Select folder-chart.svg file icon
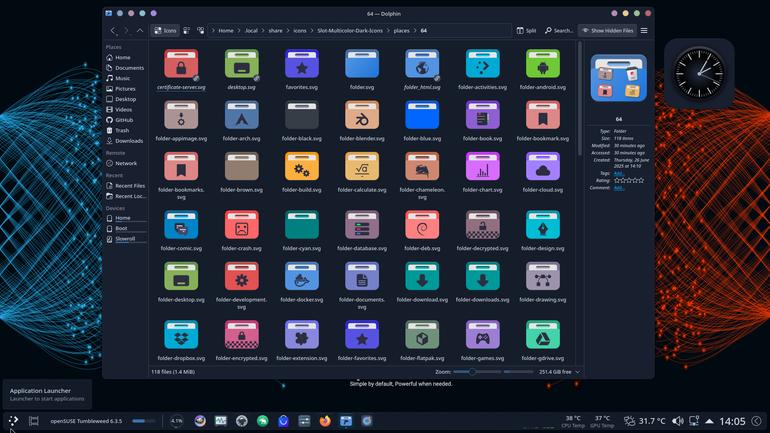Viewport: 770px width, 433px height. [x=482, y=166]
